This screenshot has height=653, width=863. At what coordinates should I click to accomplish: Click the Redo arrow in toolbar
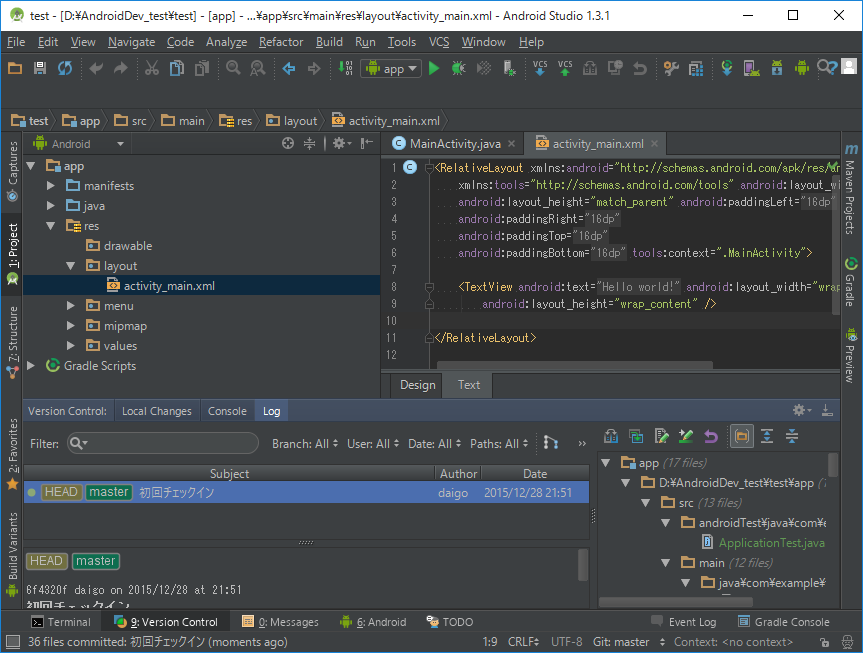click(x=121, y=68)
